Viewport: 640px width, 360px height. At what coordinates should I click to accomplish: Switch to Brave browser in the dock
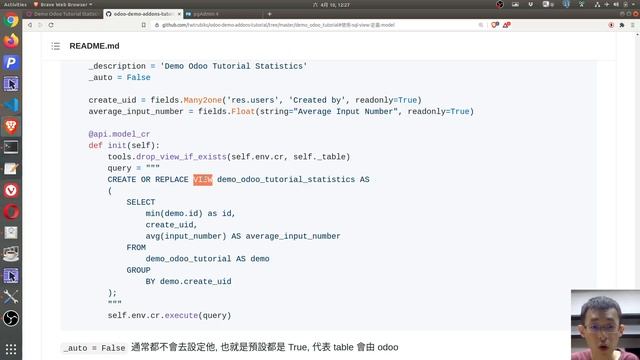(x=11, y=127)
